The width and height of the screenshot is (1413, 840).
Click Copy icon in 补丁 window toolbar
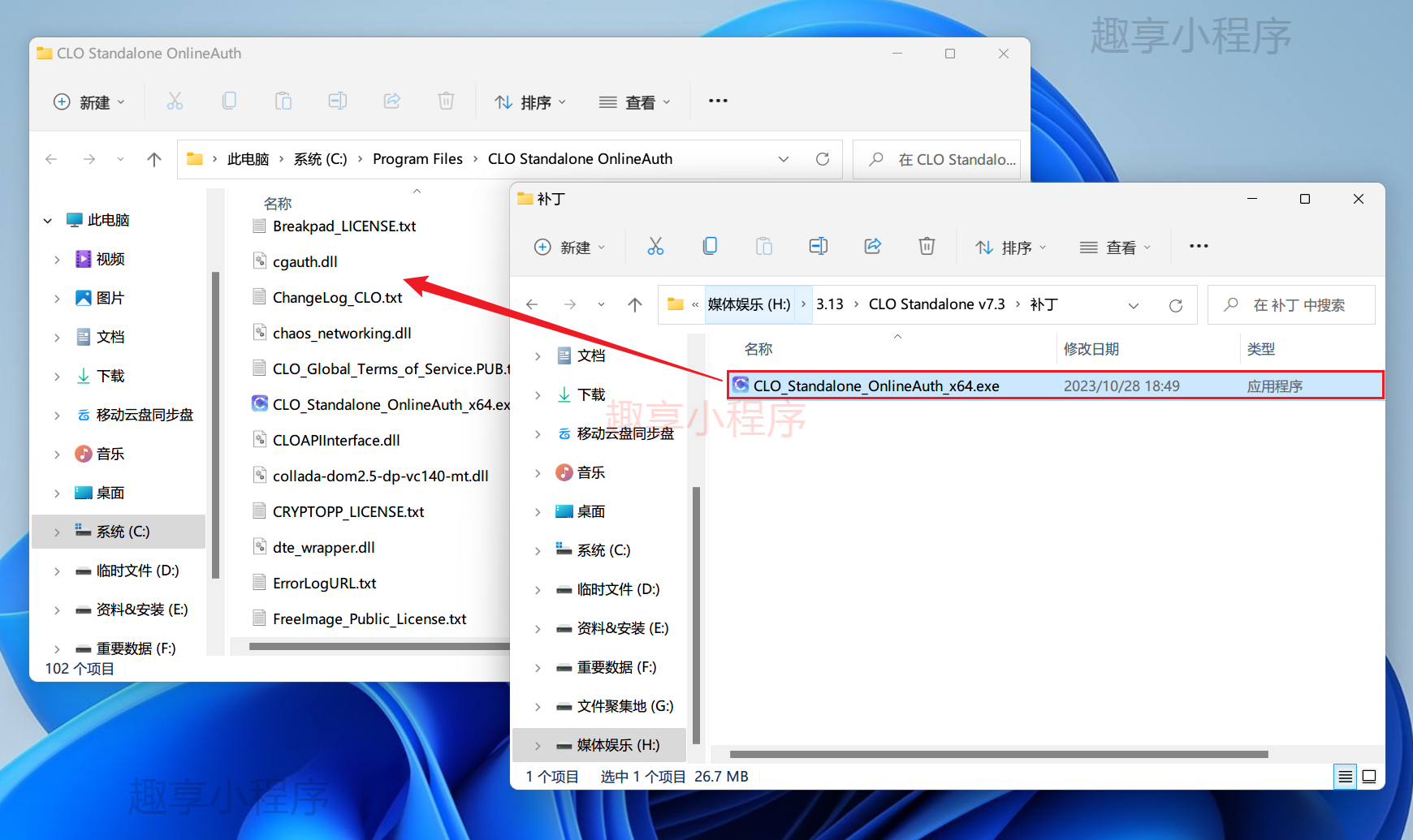tap(710, 247)
